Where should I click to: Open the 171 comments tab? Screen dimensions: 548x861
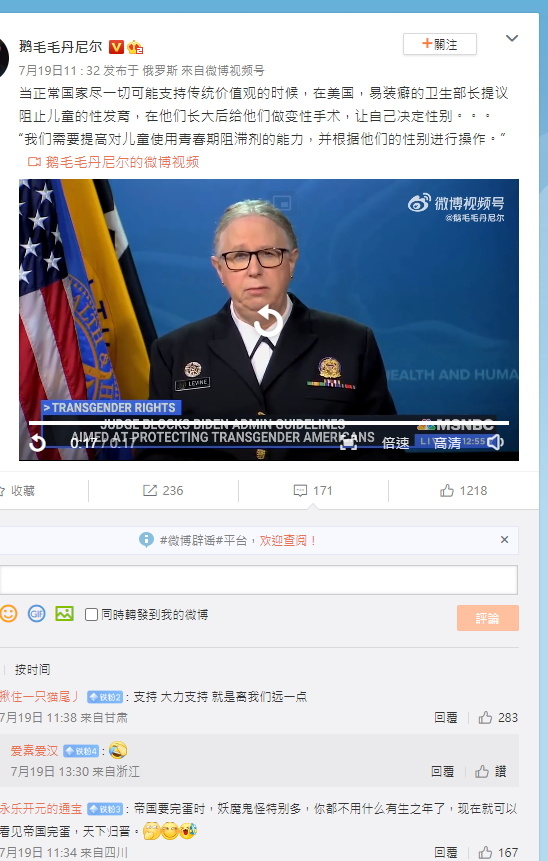[313, 490]
